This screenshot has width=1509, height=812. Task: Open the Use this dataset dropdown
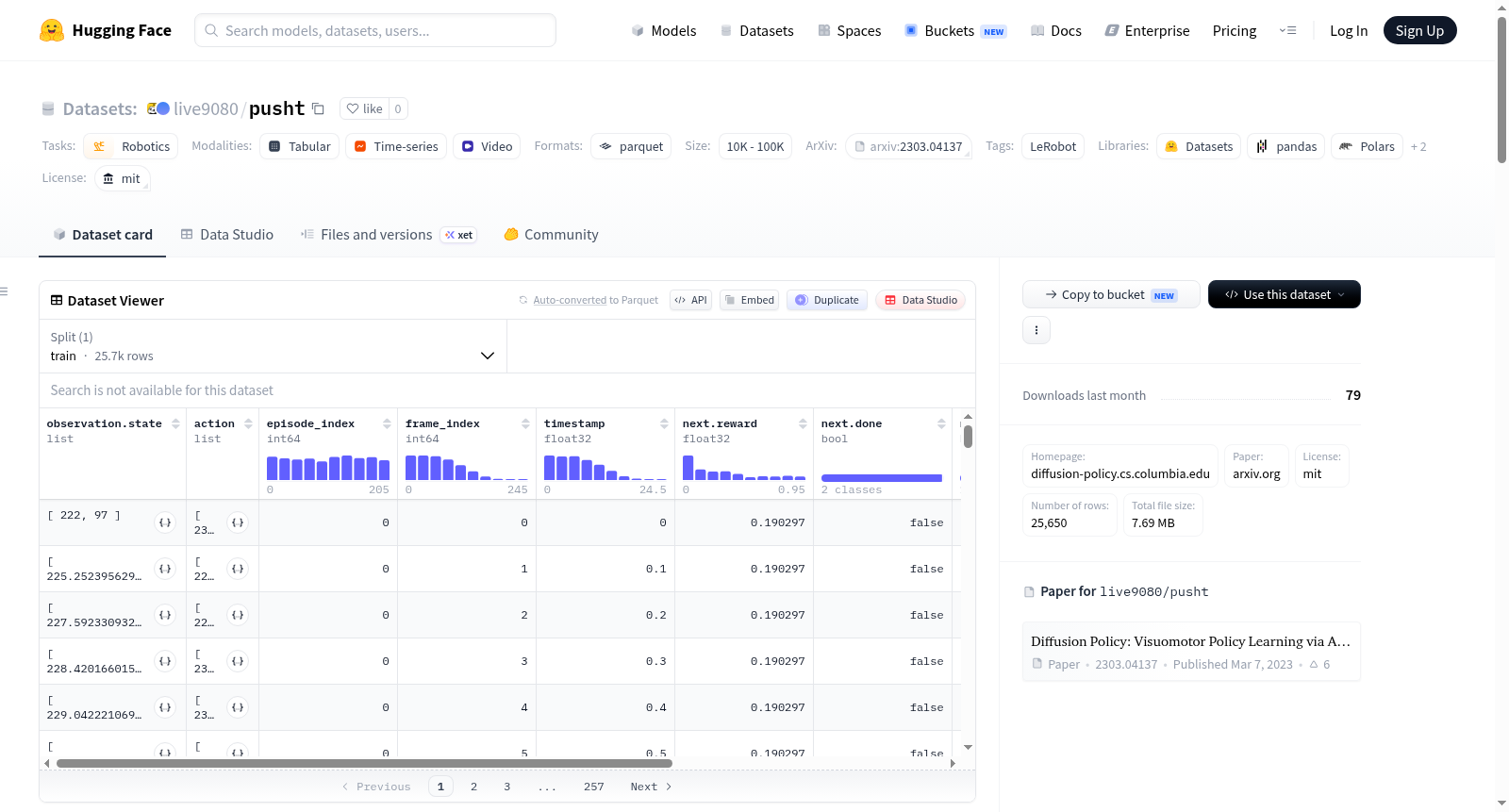click(1285, 294)
